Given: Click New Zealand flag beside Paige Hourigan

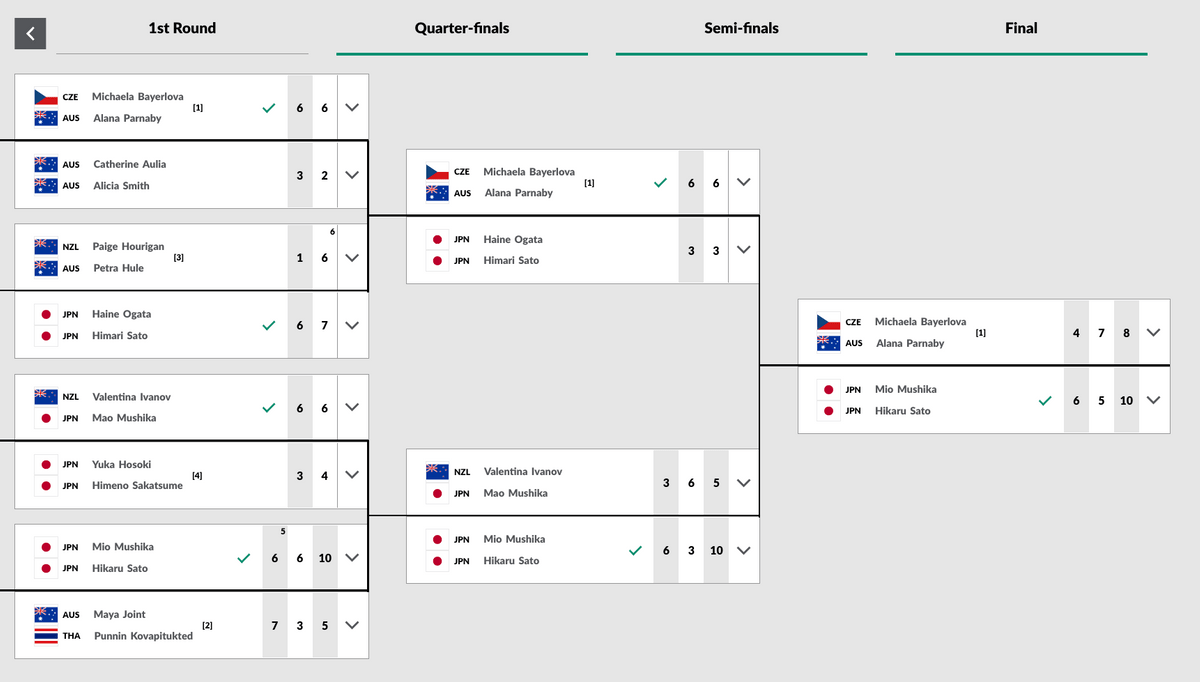Looking at the screenshot, I should [x=46, y=246].
